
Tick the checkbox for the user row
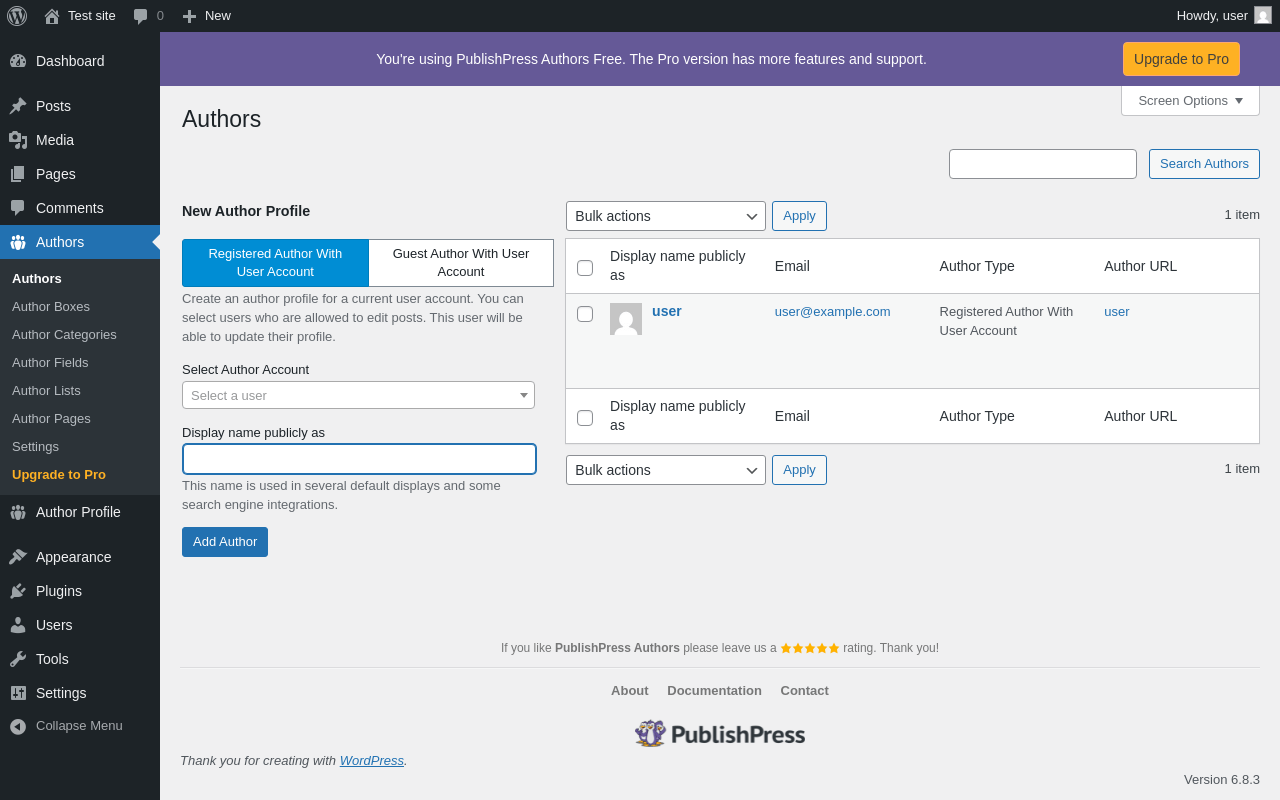(x=585, y=314)
